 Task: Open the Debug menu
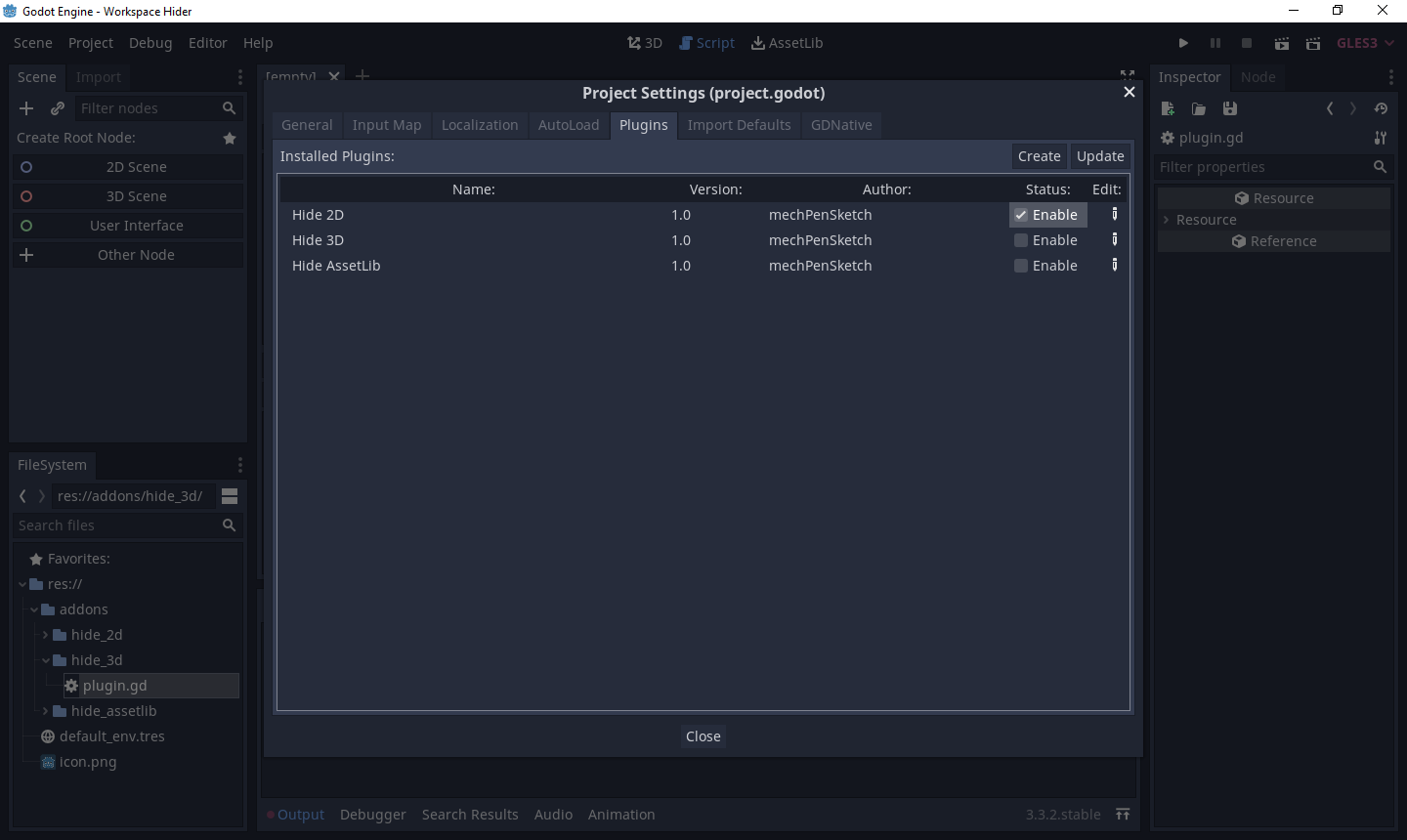tap(150, 43)
